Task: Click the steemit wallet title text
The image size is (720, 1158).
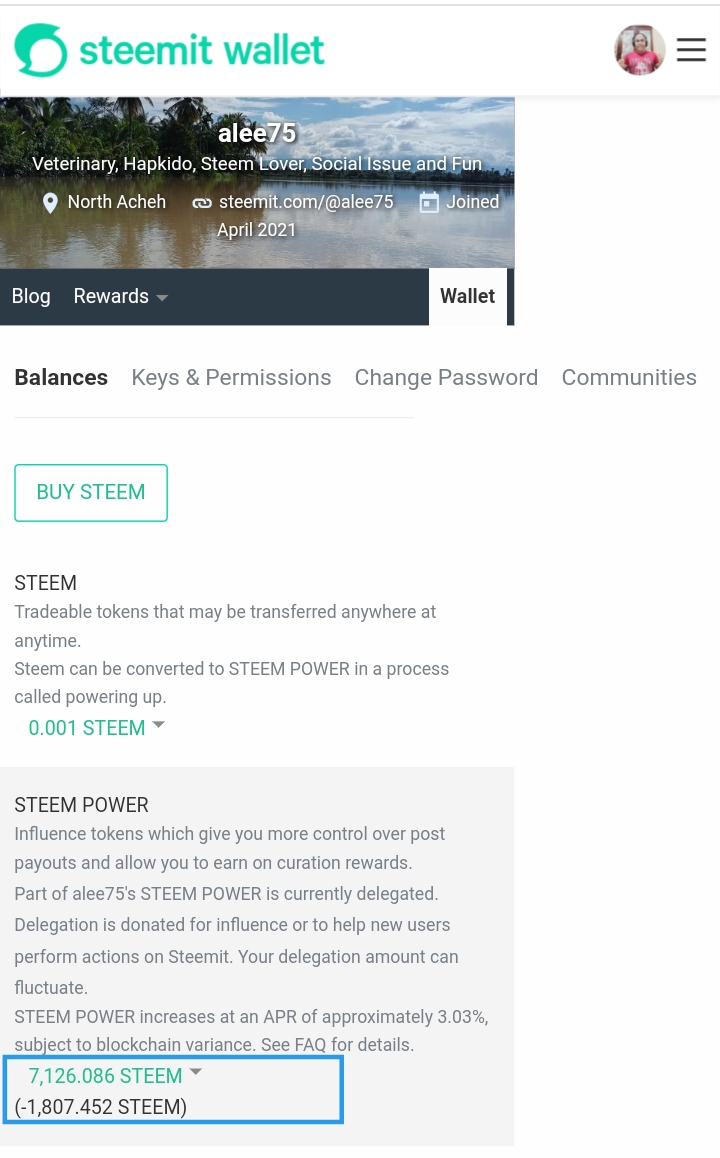Action: [x=202, y=50]
